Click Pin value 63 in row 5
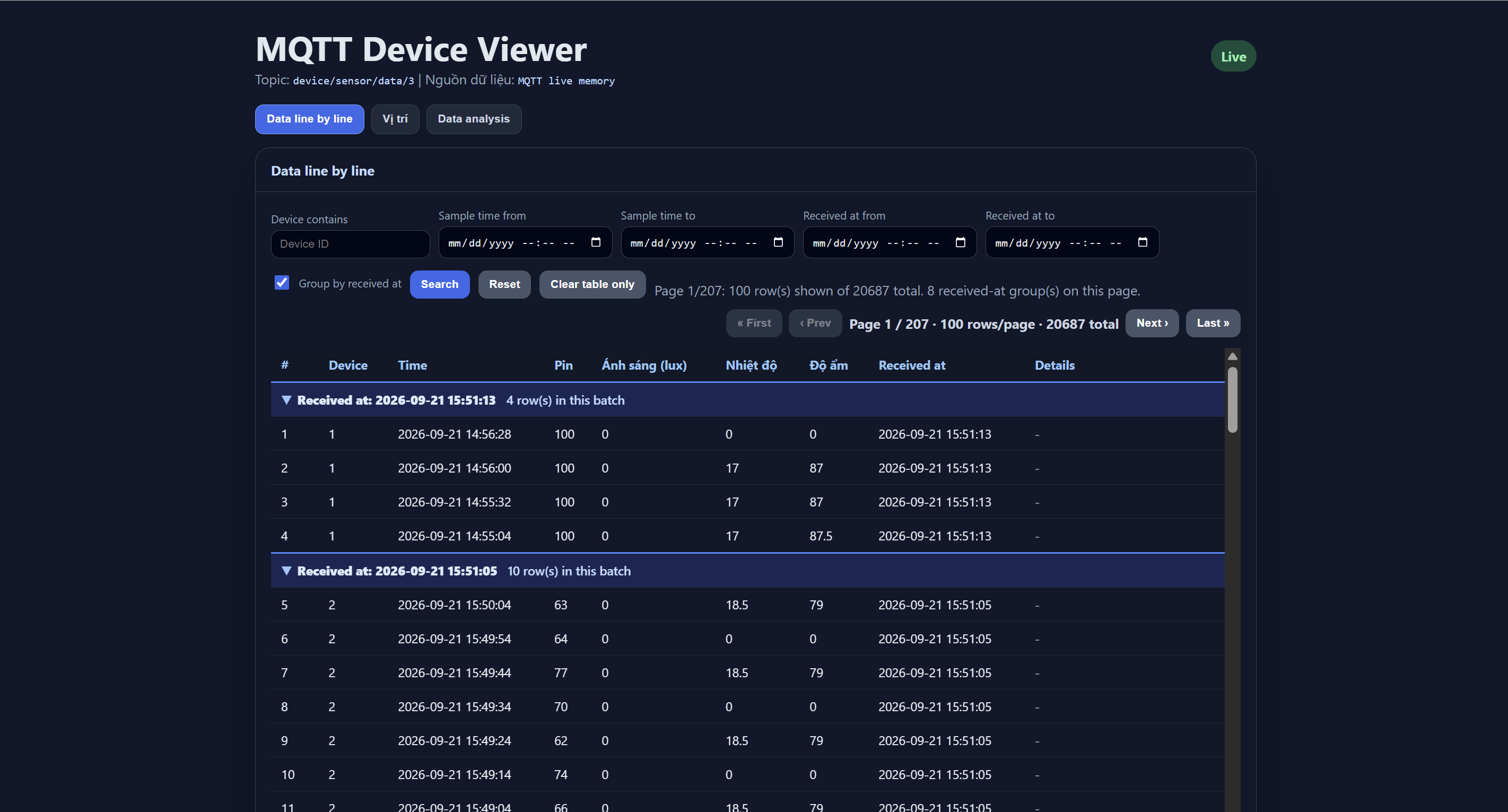The height and width of the screenshot is (812, 1508). click(x=561, y=605)
